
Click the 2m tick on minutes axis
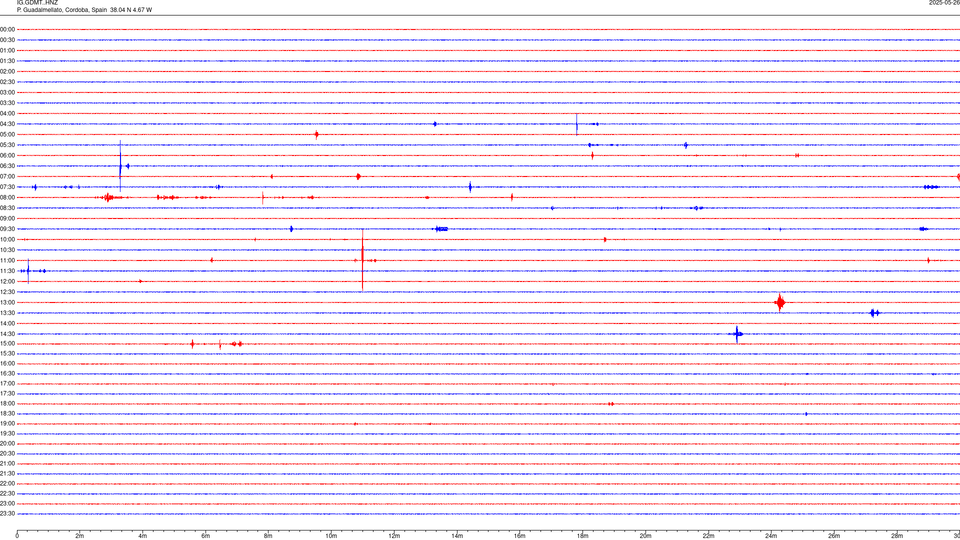point(80,536)
